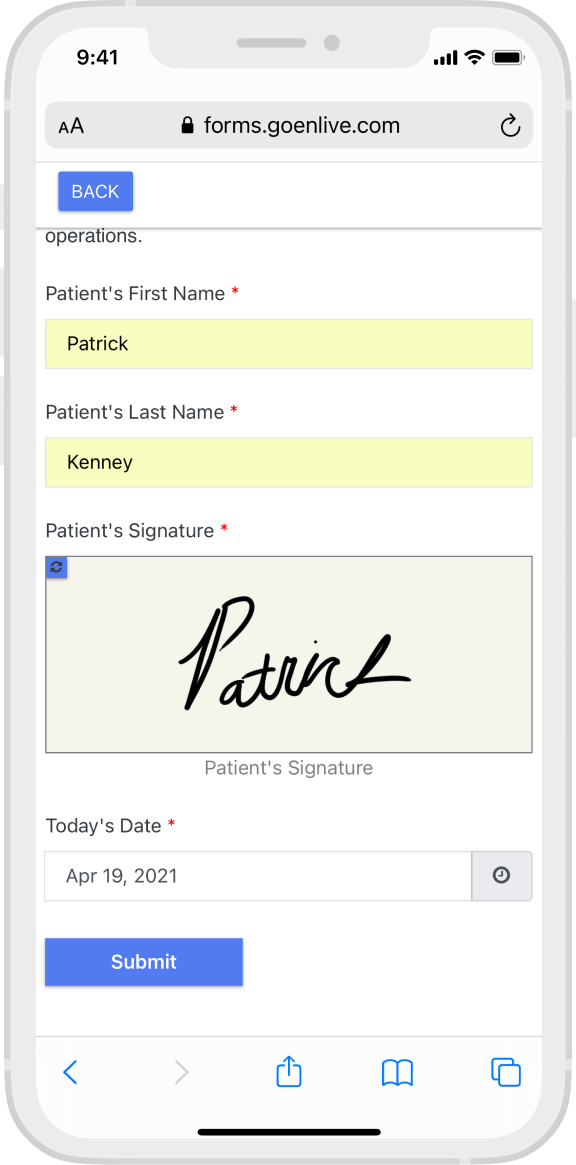Tap inside the Patient's Signature pad
This screenshot has height=1165, width=576.
click(288, 655)
